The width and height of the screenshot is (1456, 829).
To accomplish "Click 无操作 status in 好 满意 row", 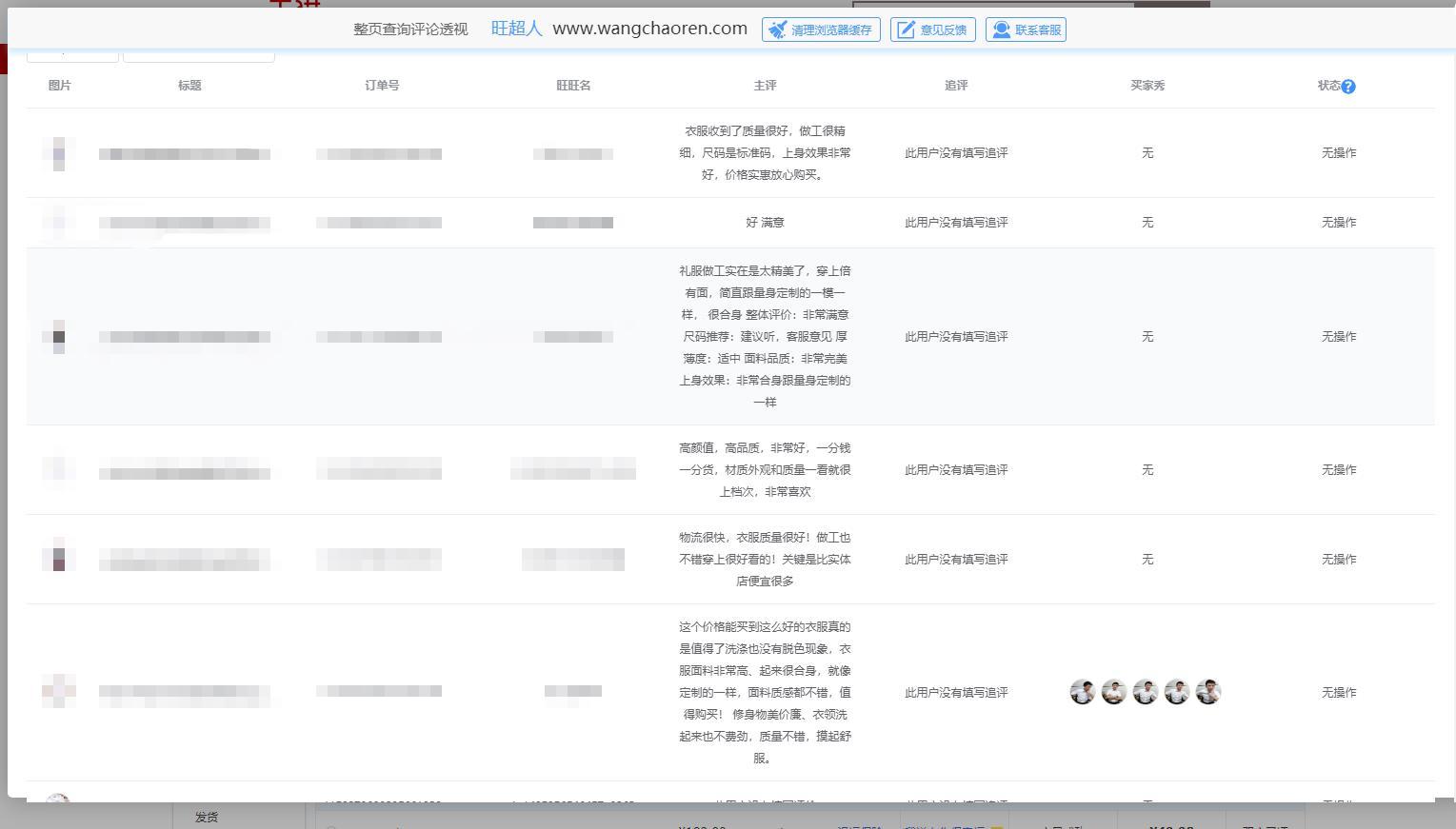I will (1339, 223).
